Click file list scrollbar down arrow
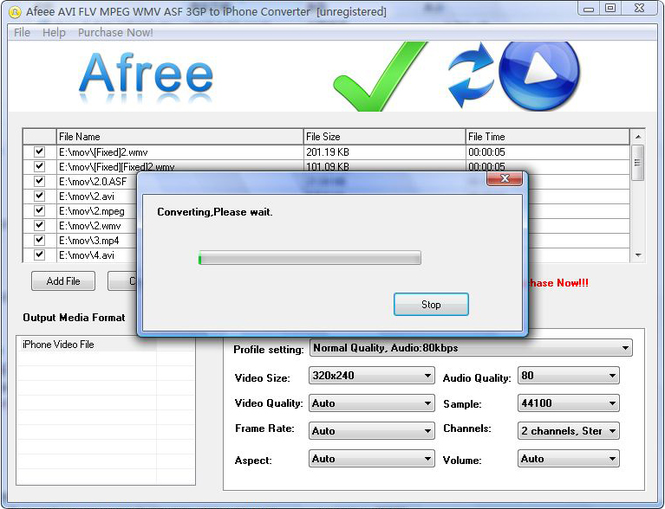This screenshot has height=509, width=665. pyautogui.click(x=638, y=255)
